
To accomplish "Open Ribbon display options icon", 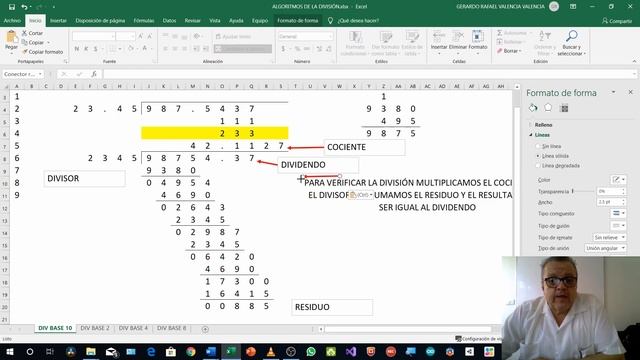I will pos(573,7).
